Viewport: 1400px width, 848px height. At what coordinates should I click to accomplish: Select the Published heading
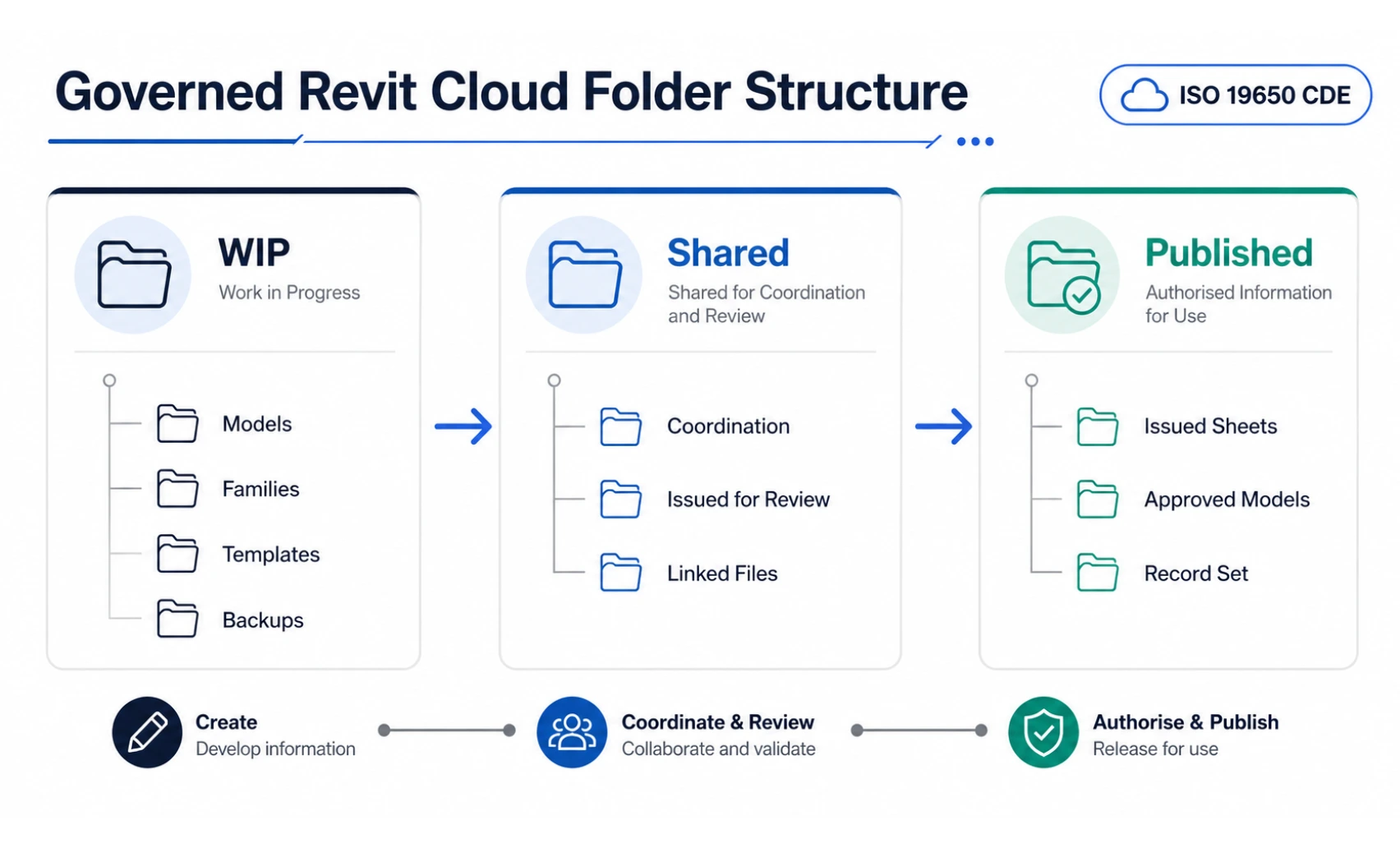[x=1229, y=253]
